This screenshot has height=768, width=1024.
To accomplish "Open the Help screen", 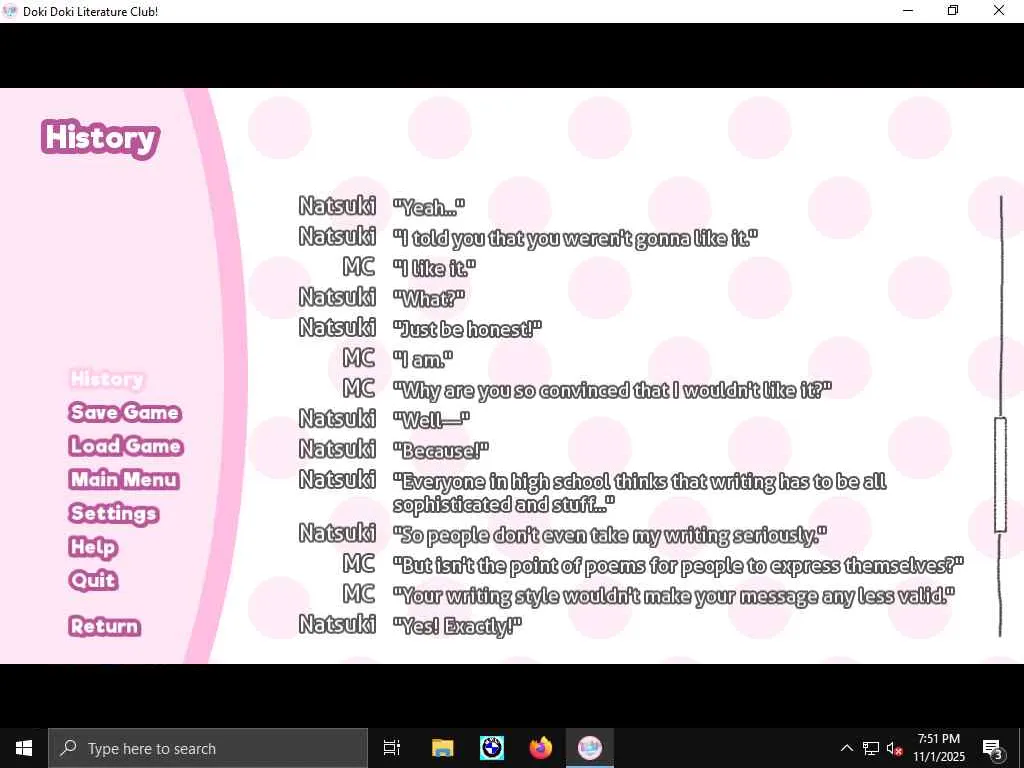I will [93, 547].
